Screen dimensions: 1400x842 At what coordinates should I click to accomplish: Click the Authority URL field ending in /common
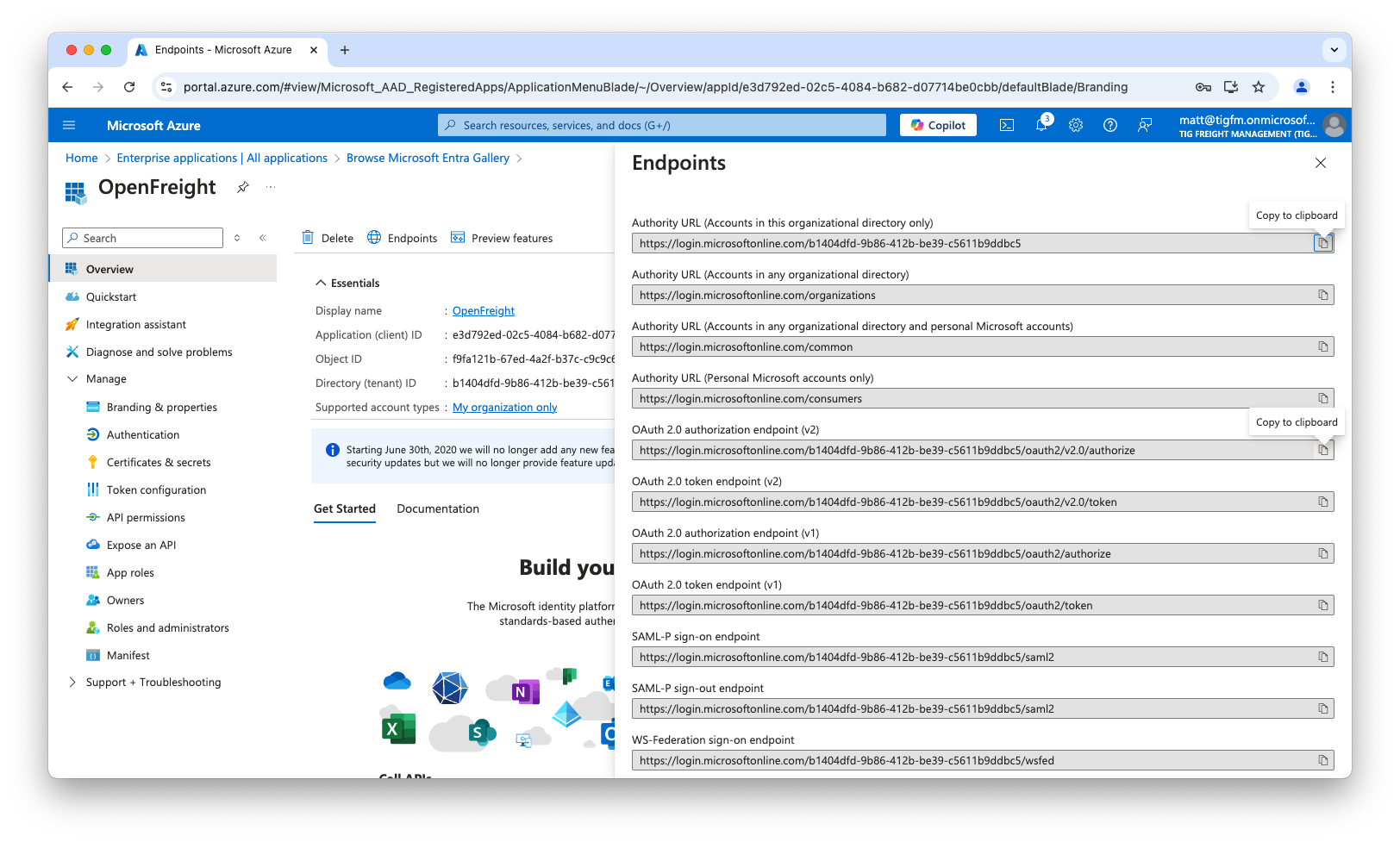(983, 346)
